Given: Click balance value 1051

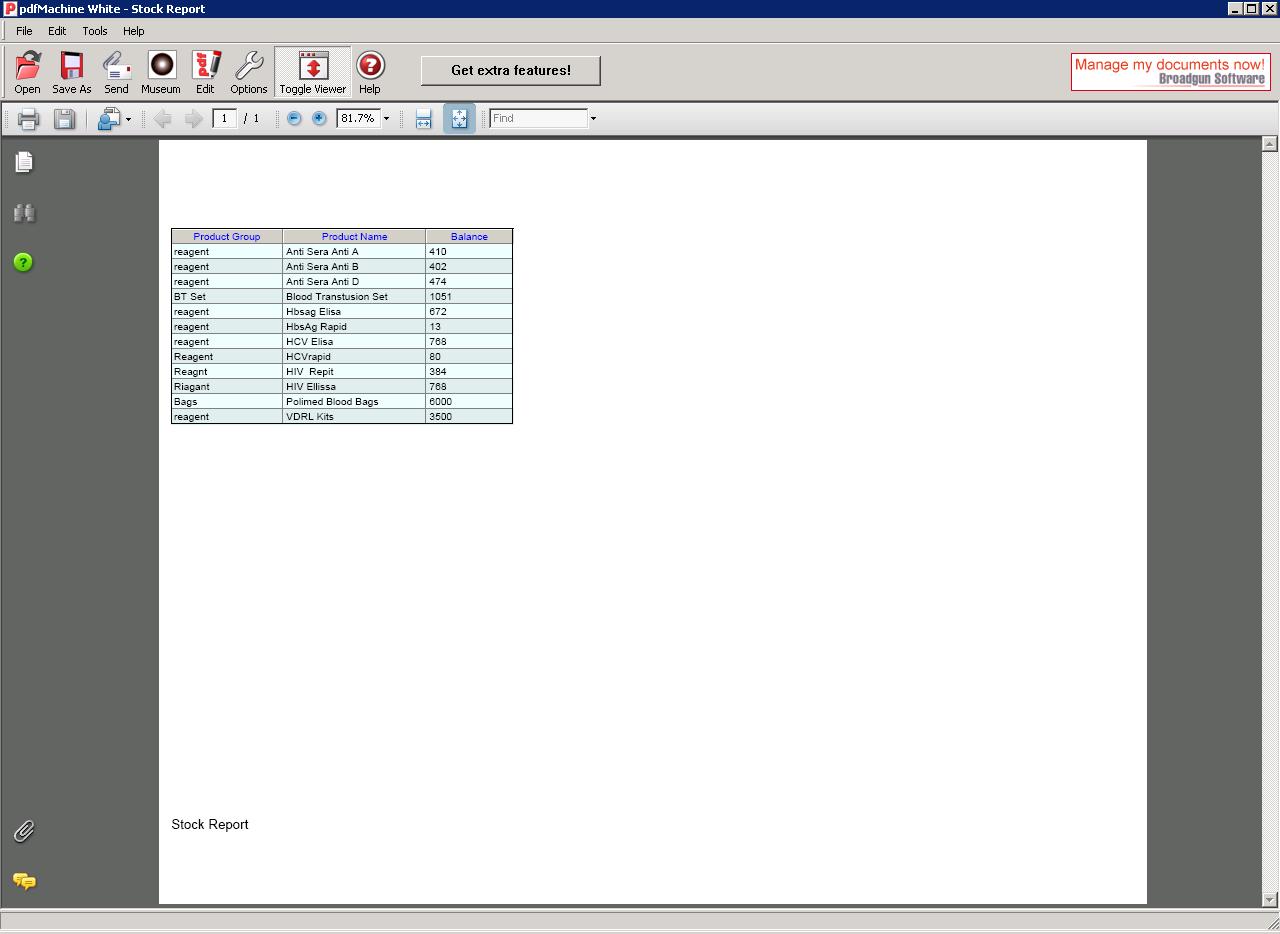Looking at the screenshot, I should point(440,297).
